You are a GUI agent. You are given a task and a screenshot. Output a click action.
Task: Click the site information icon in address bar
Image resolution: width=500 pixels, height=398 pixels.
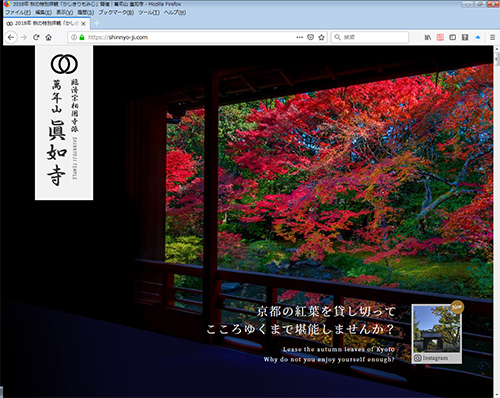(x=74, y=37)
